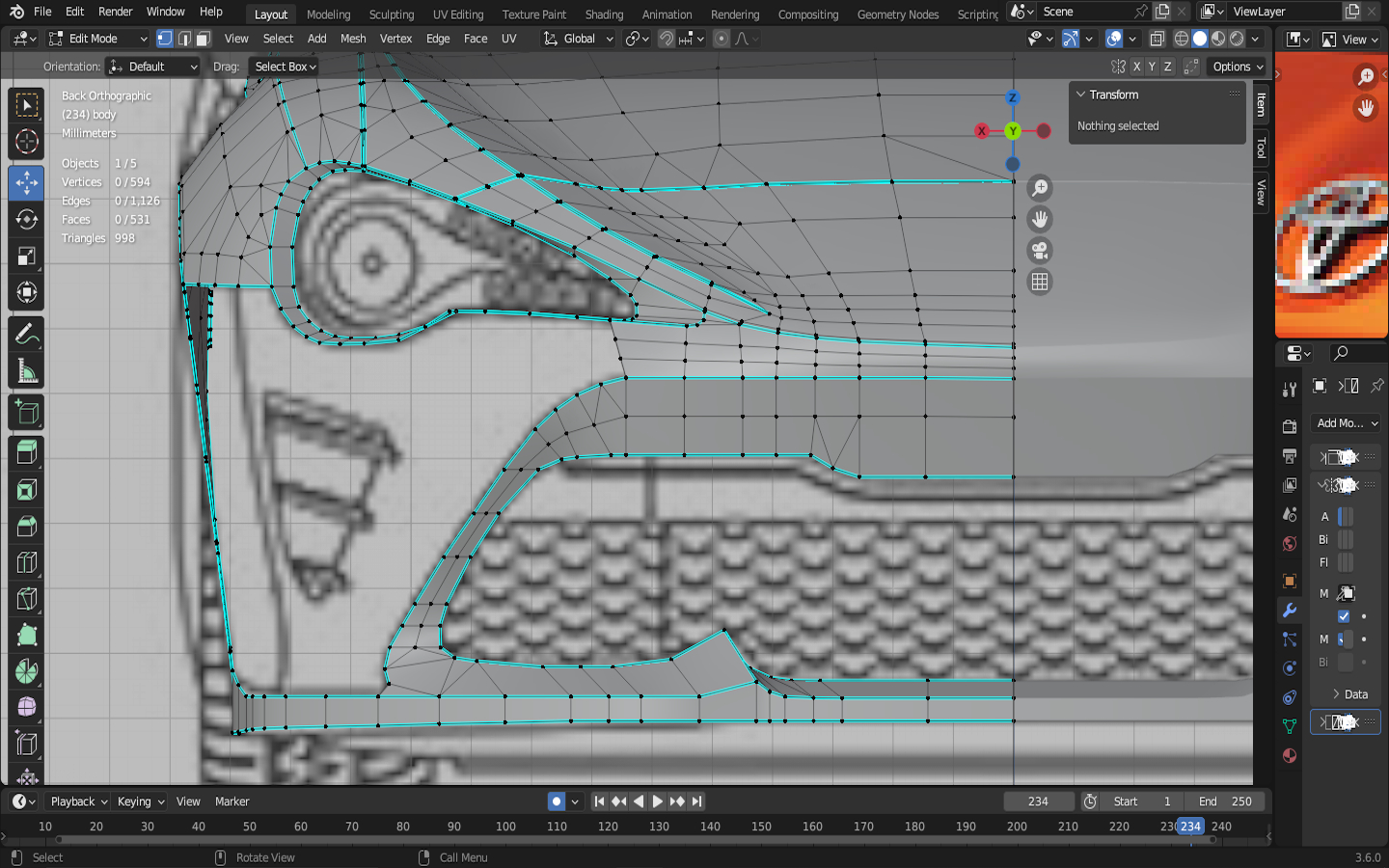Play the animation forward

pyautogui.click(x=658, y=801)
